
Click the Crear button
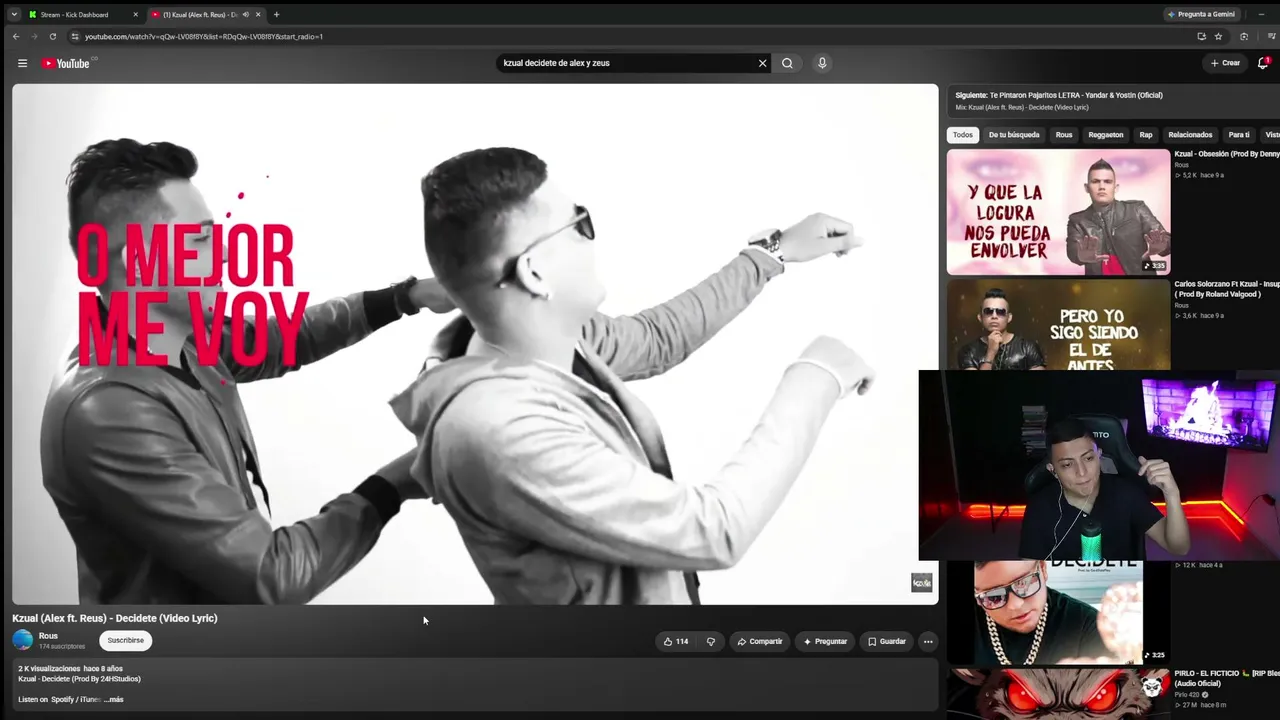(x=1225, y=63)
